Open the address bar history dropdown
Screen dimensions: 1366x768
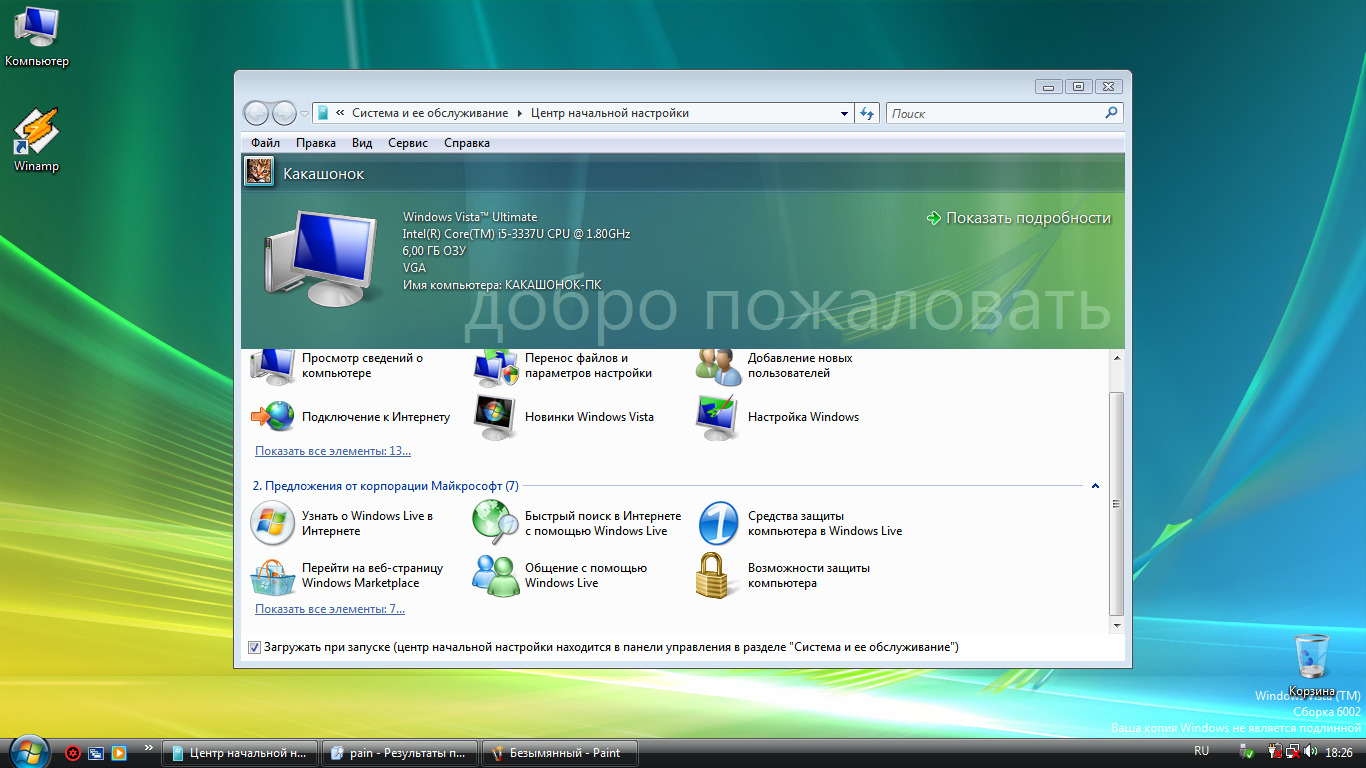point(845,113)
